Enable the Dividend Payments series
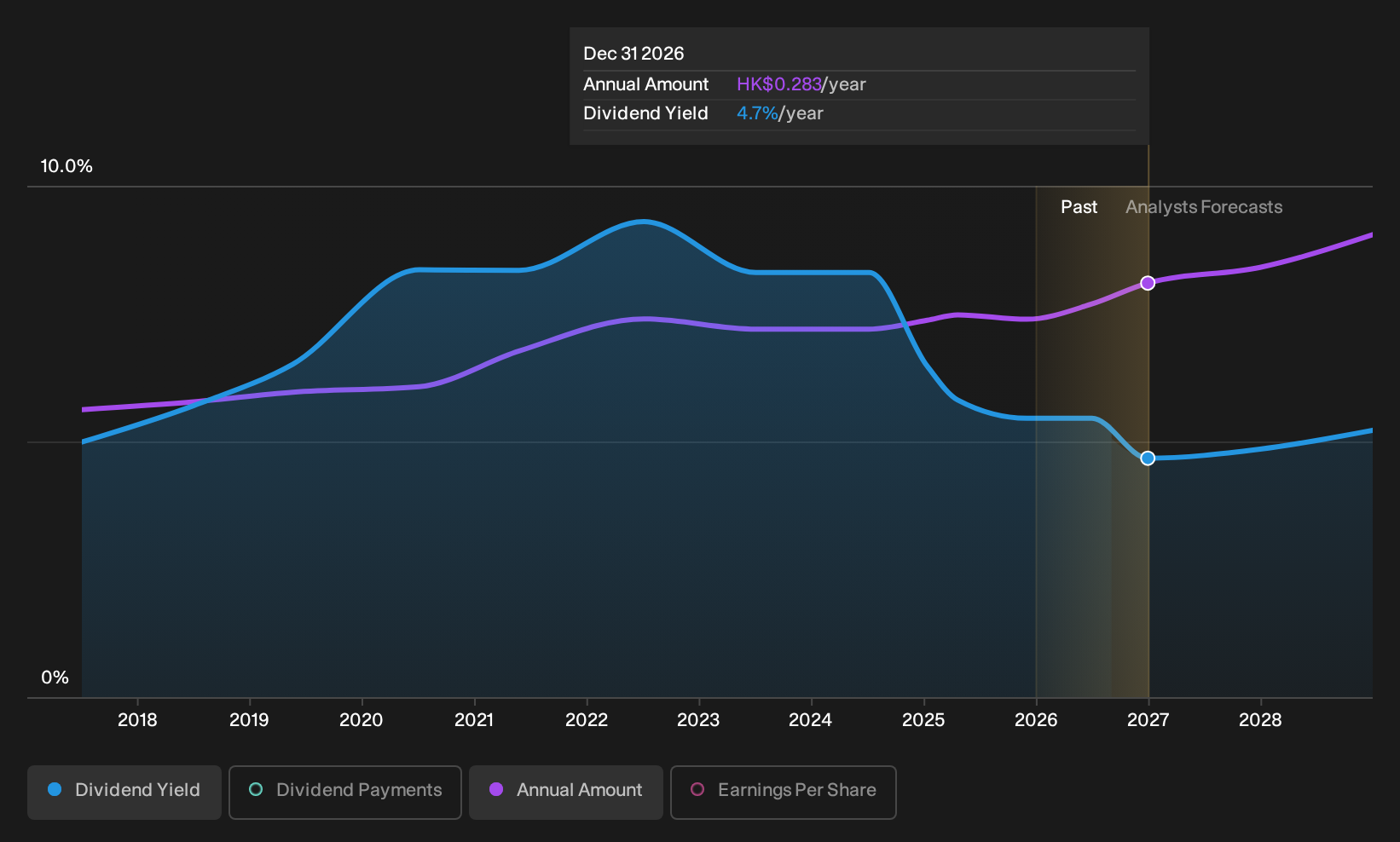The image size is (1400, 842). pyautogui.click(x=345, y=793)
